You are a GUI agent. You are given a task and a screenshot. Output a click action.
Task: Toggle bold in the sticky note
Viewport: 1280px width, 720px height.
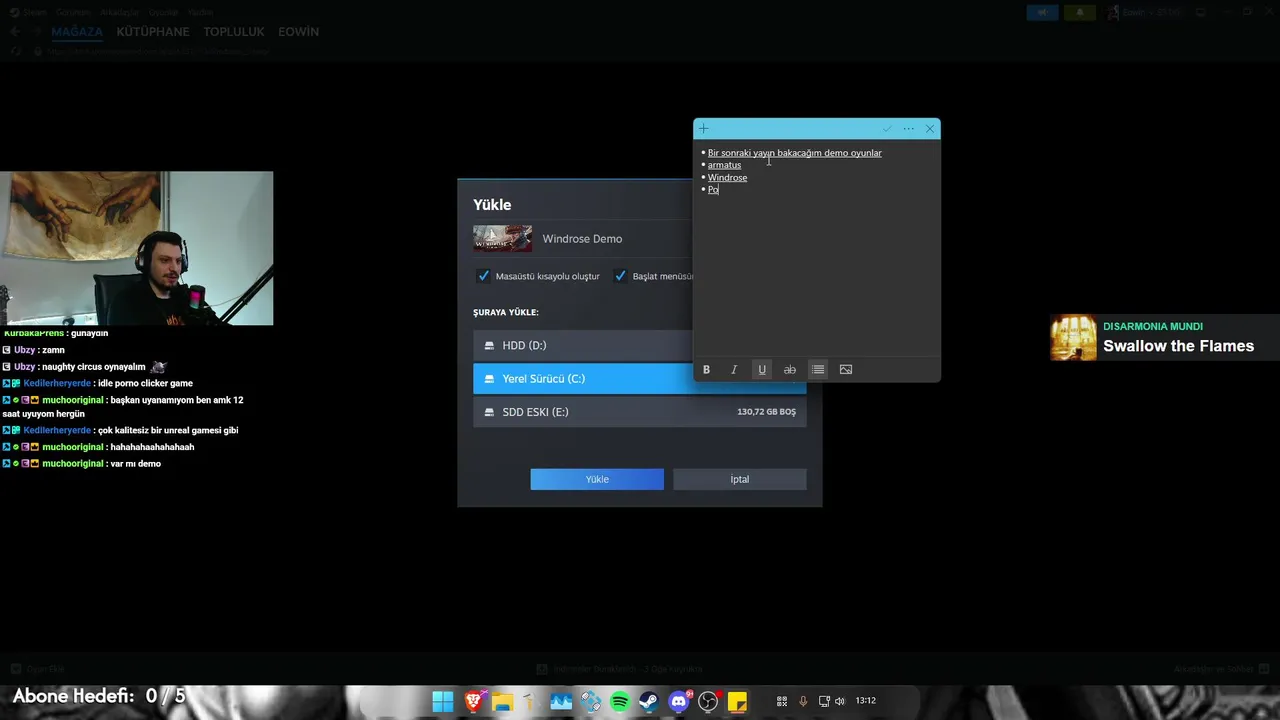(x=706, y=370)
